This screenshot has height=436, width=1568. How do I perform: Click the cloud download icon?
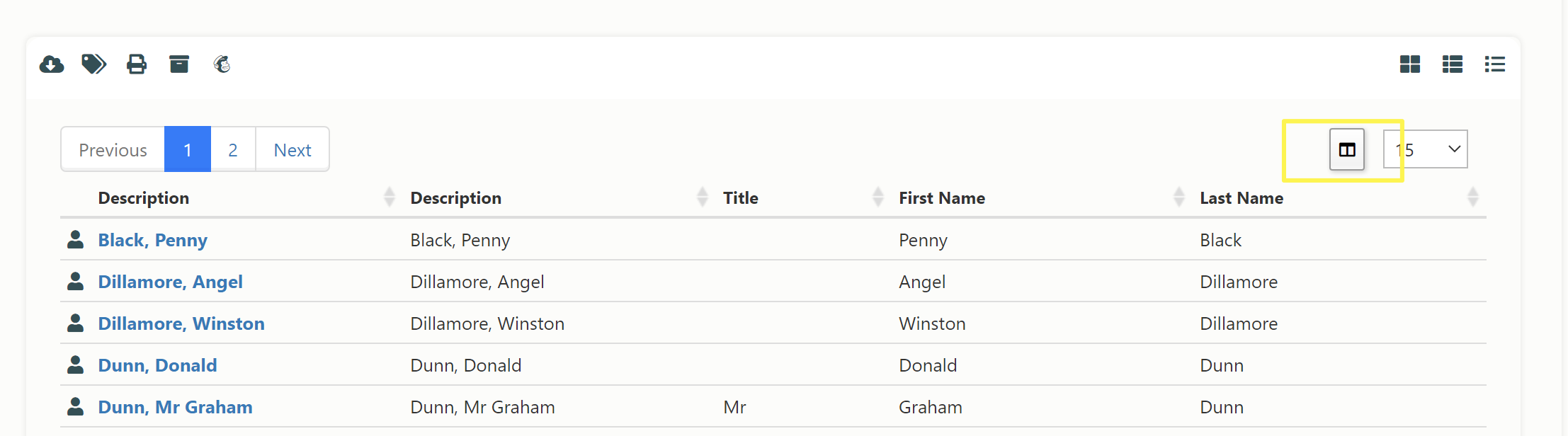[52, 64]
